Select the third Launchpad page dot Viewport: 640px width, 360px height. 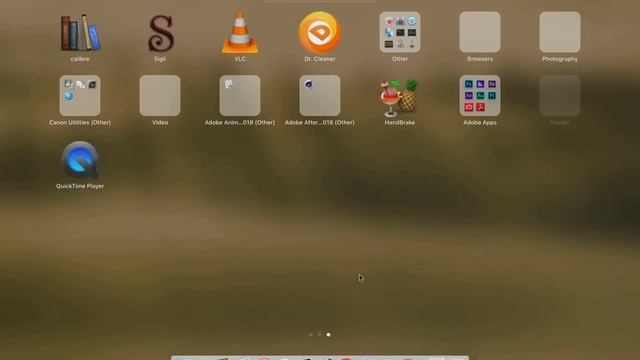[329, 335]
